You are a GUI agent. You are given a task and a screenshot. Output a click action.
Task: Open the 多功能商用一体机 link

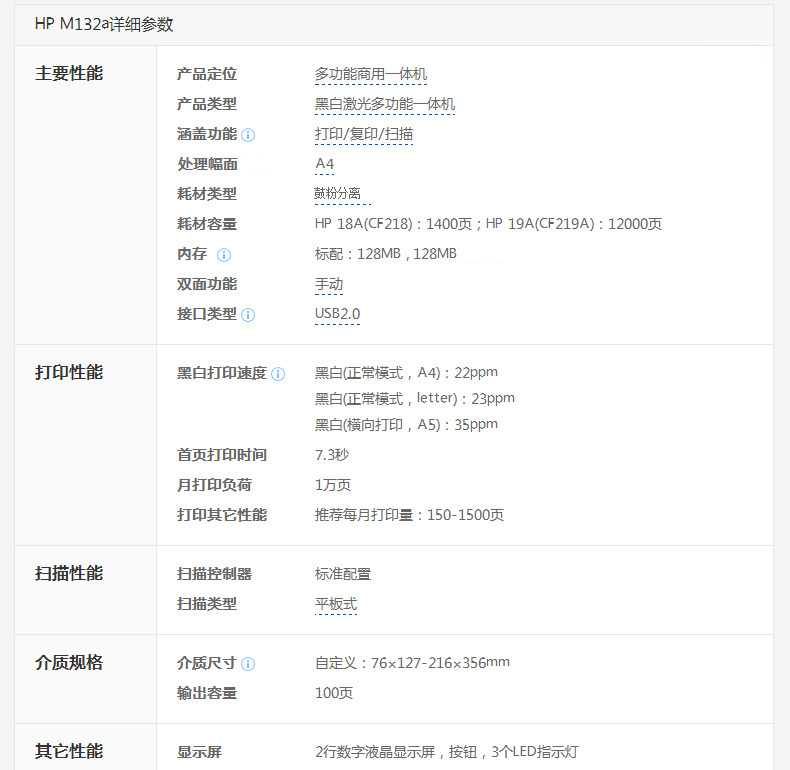[371, 75]
